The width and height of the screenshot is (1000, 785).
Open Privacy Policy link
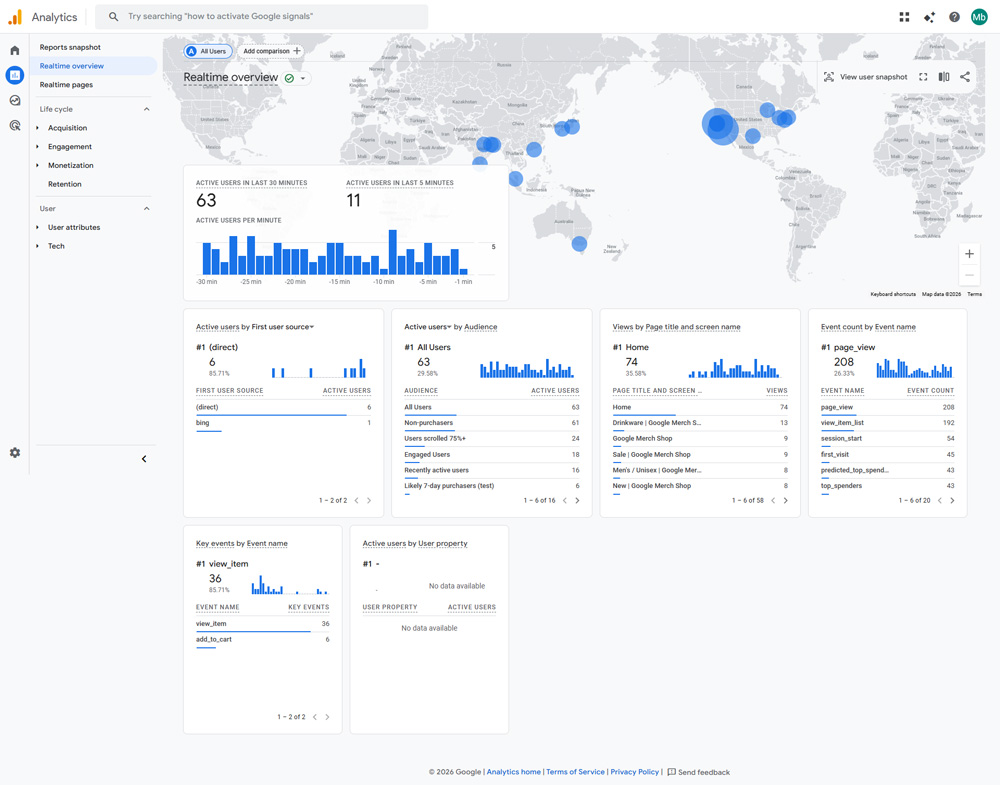pos(635,772)
